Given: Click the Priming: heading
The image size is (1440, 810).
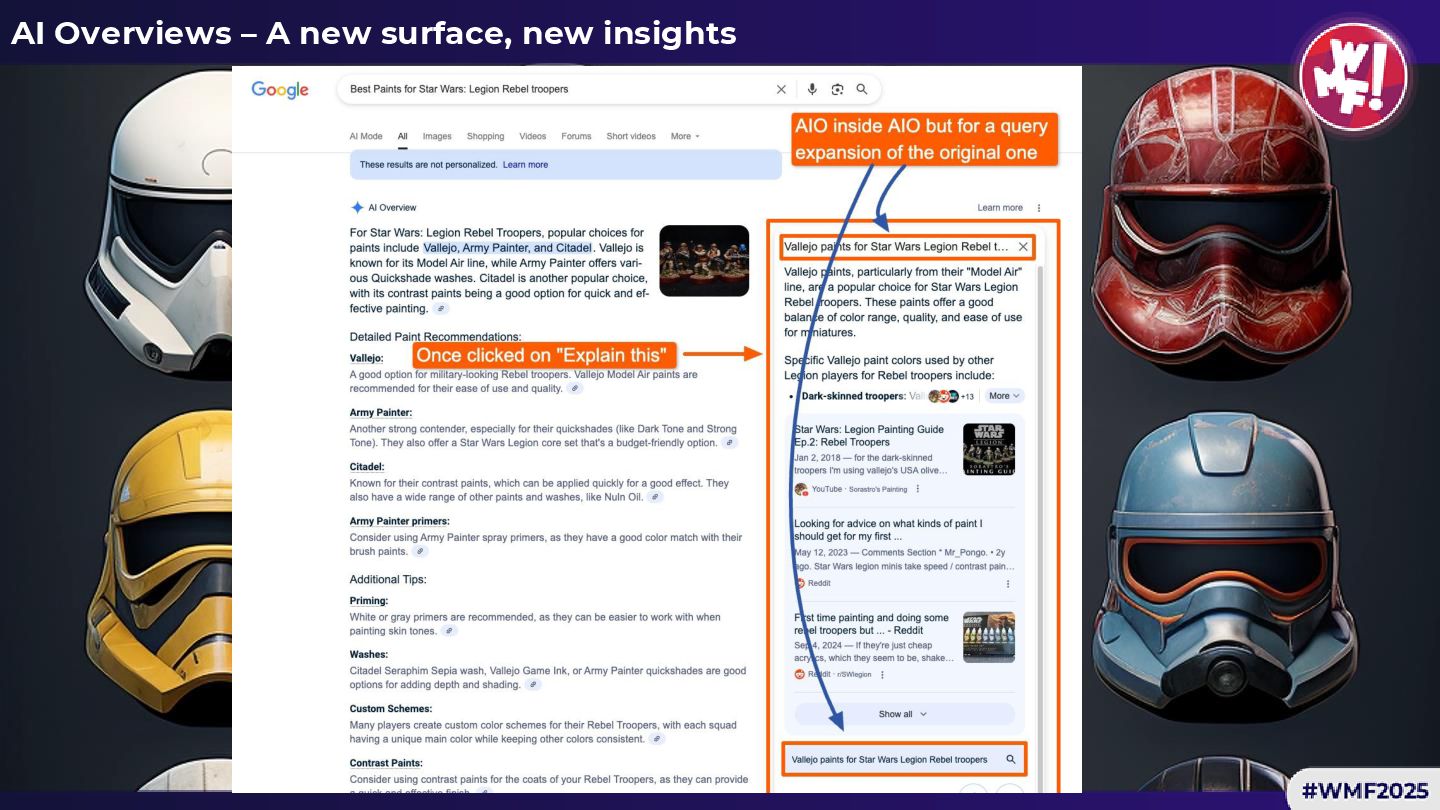Looking at the screenshot, I should [x=369, y=601].
